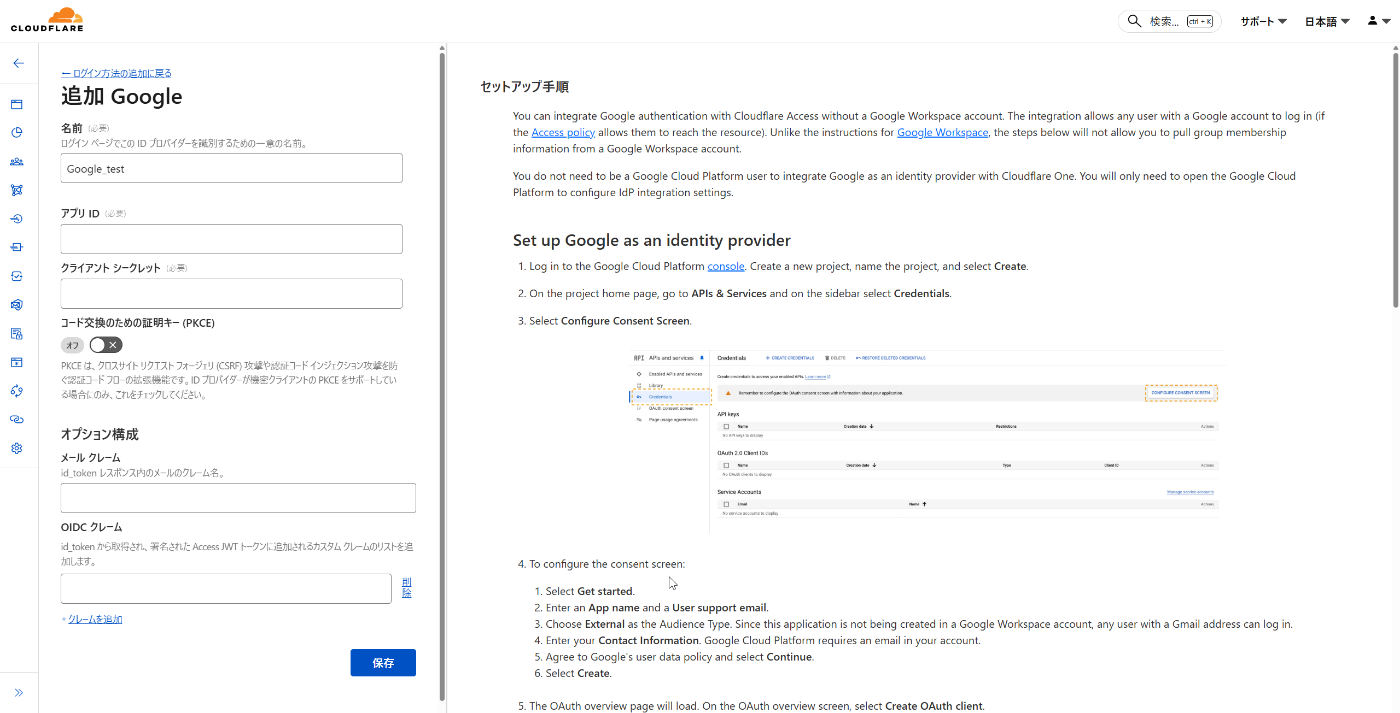Focus the OIDC クレーム input field
The image size is (1400, 713).
[x=226, y=589]
